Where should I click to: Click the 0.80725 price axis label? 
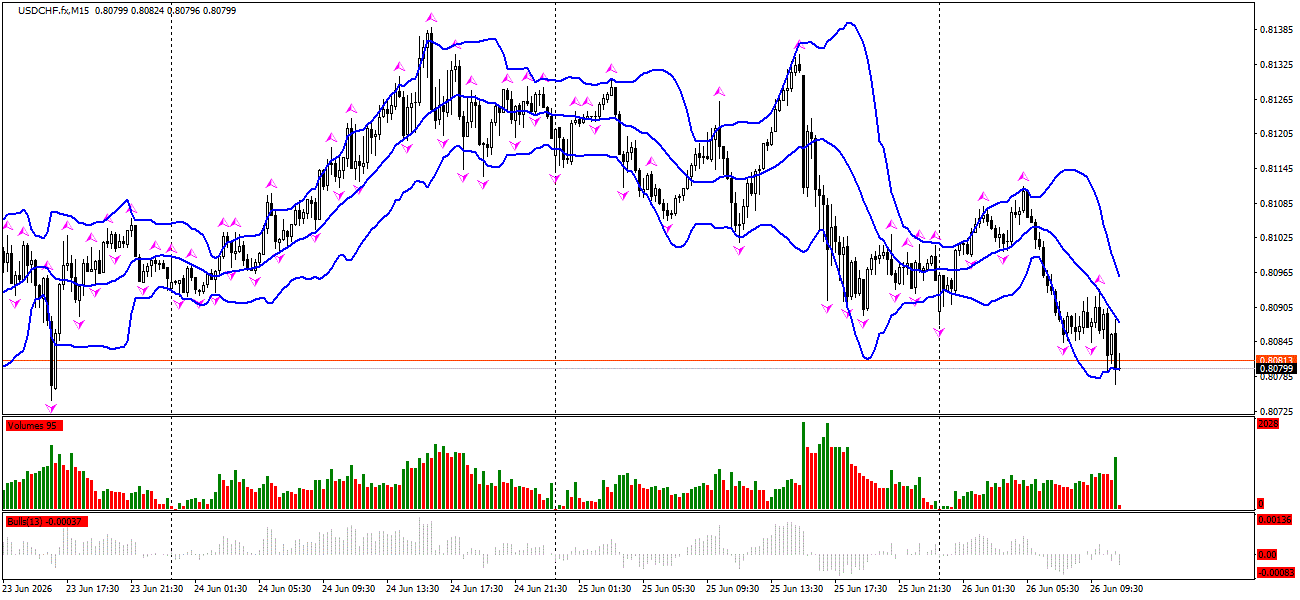pos(1275,412)
